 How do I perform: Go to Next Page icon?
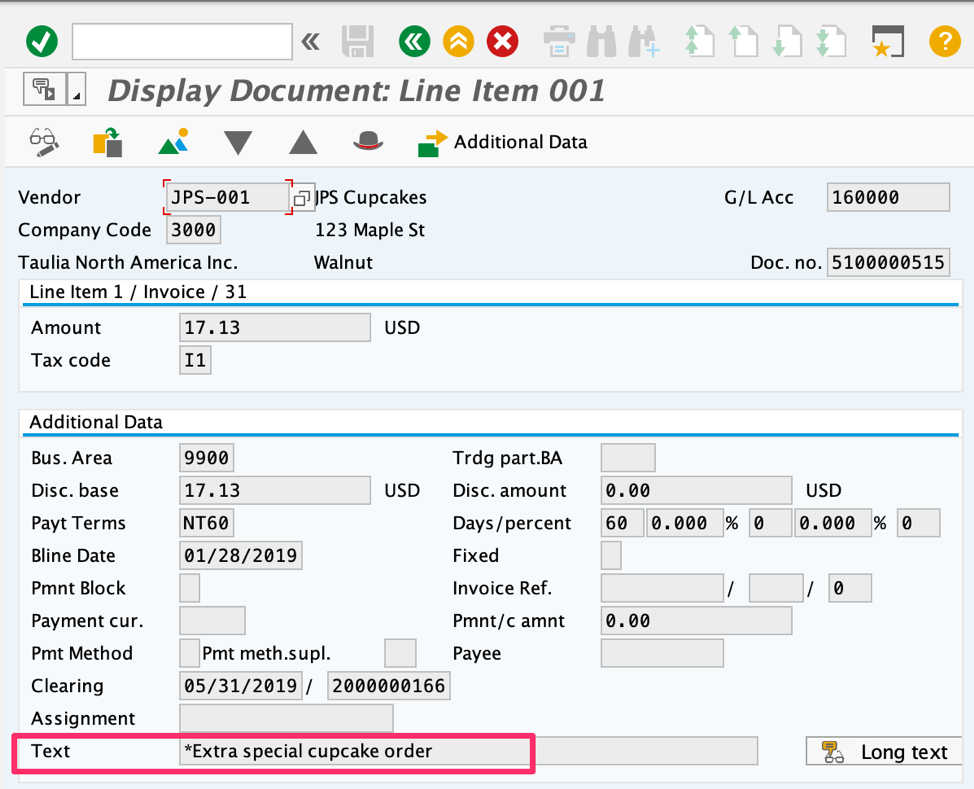[787, 42]
